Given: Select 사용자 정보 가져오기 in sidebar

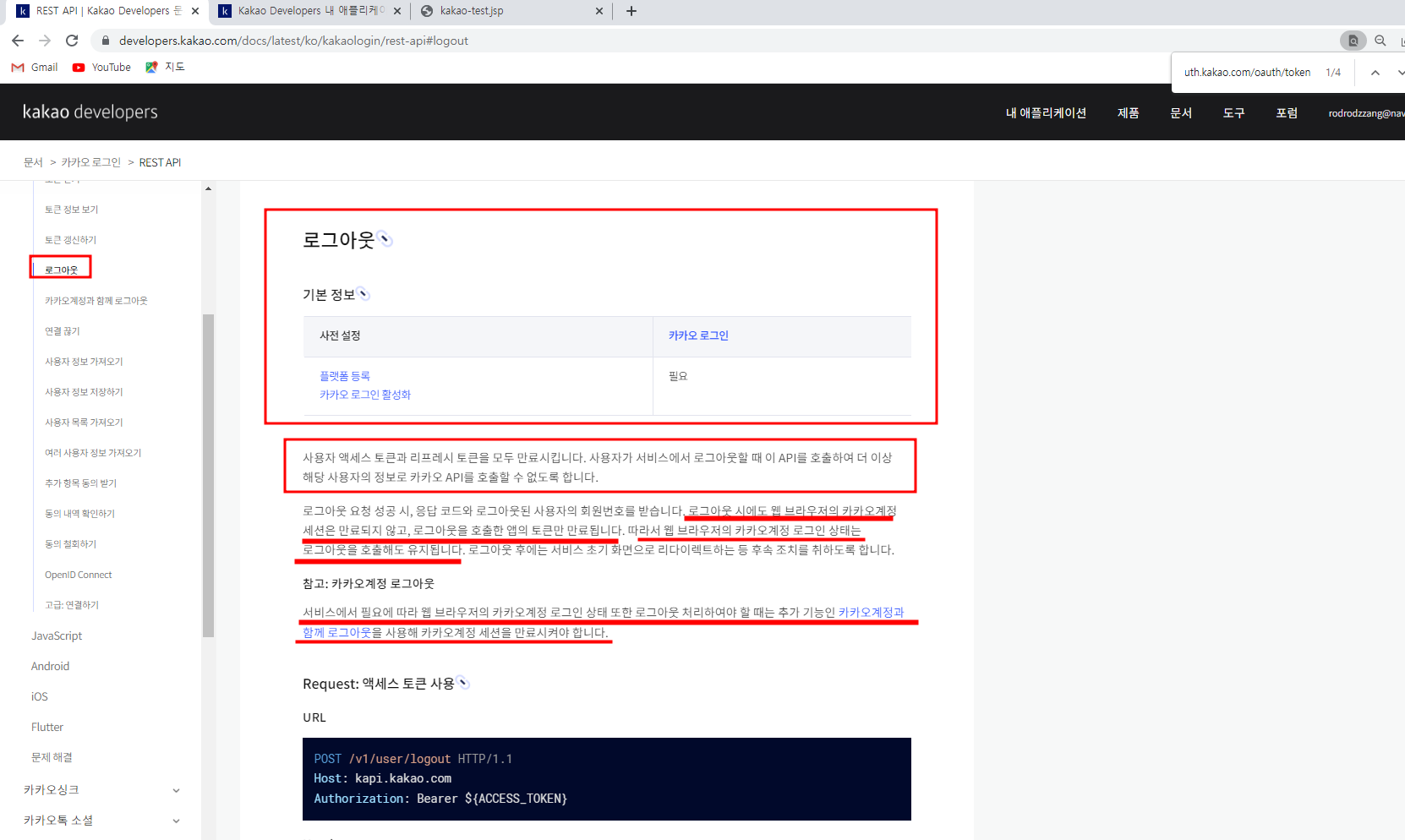Looking at the screenshot, I should coord(84,362).
